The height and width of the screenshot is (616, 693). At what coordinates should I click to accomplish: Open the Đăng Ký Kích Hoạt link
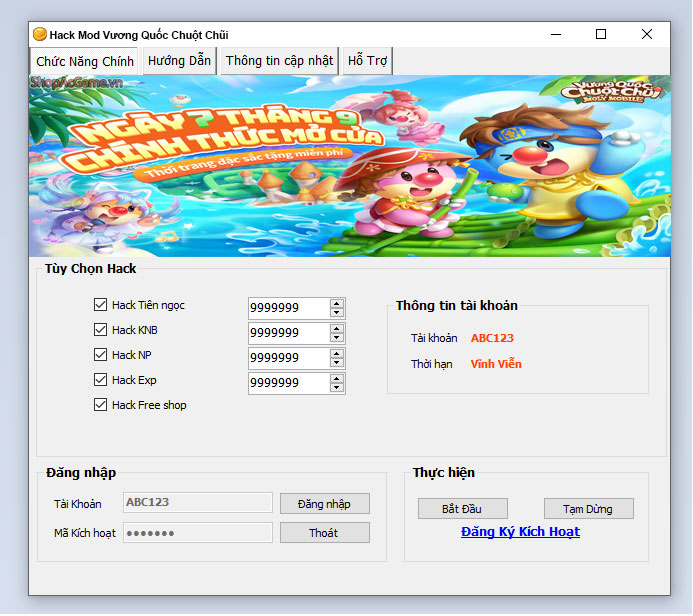click(520, 532)
